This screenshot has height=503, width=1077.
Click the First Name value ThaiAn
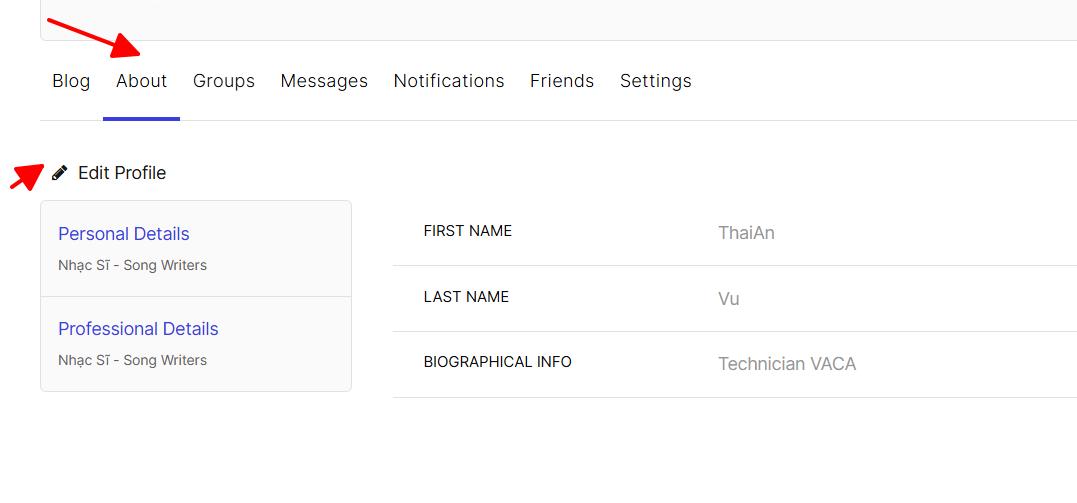click(747, 233)
